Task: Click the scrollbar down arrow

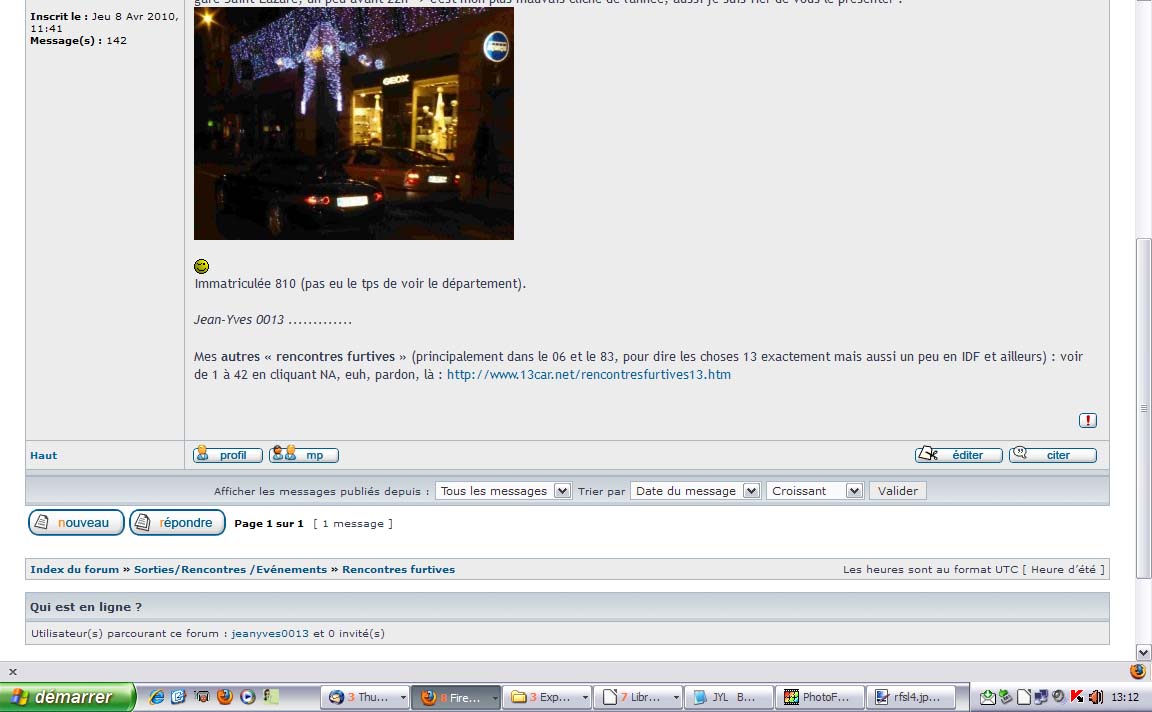Action: point(1143,652)
